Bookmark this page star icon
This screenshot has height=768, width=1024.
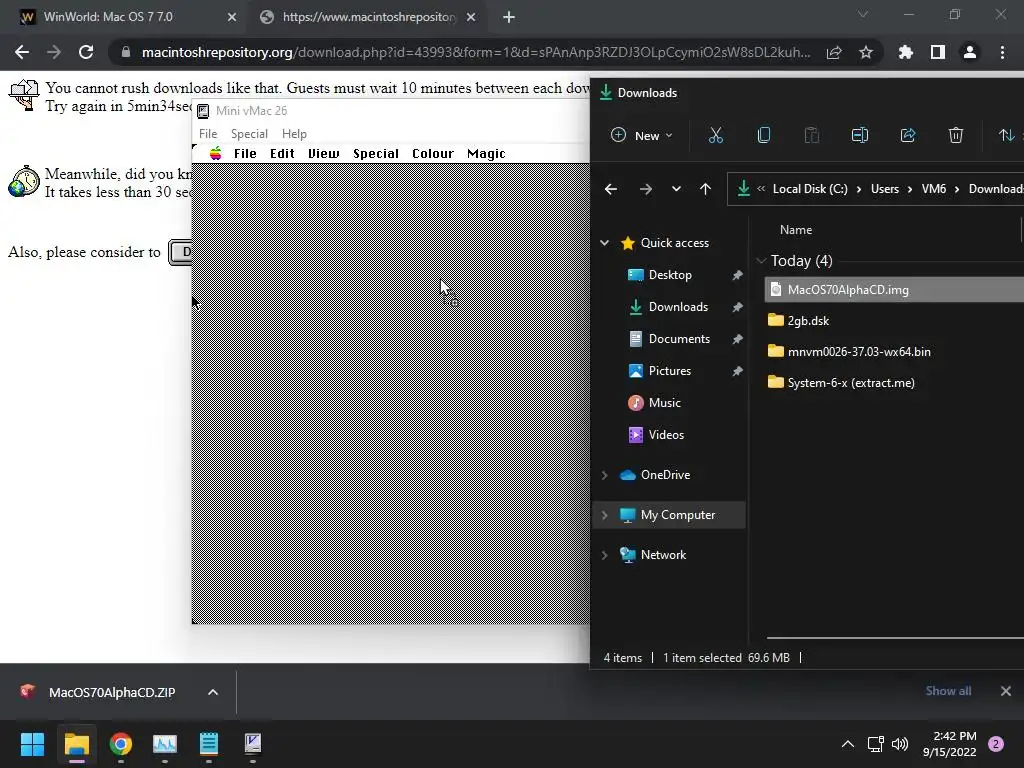coord(866,52)
